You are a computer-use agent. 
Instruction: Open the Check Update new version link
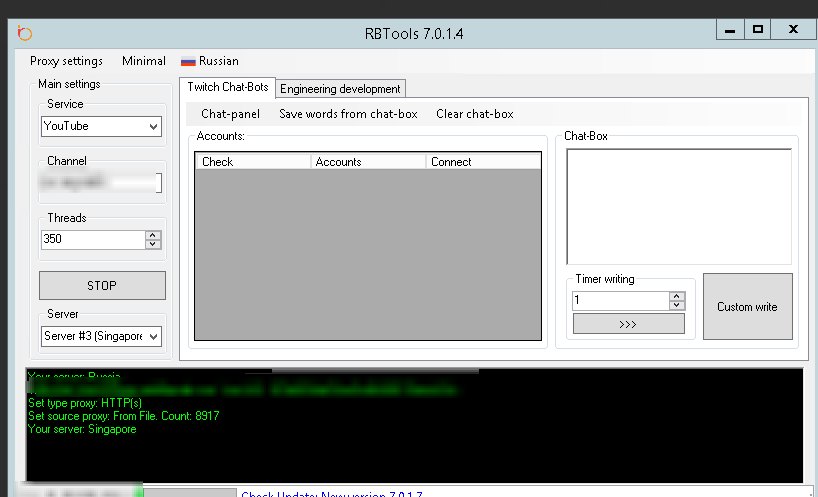[x=332, y=493]
